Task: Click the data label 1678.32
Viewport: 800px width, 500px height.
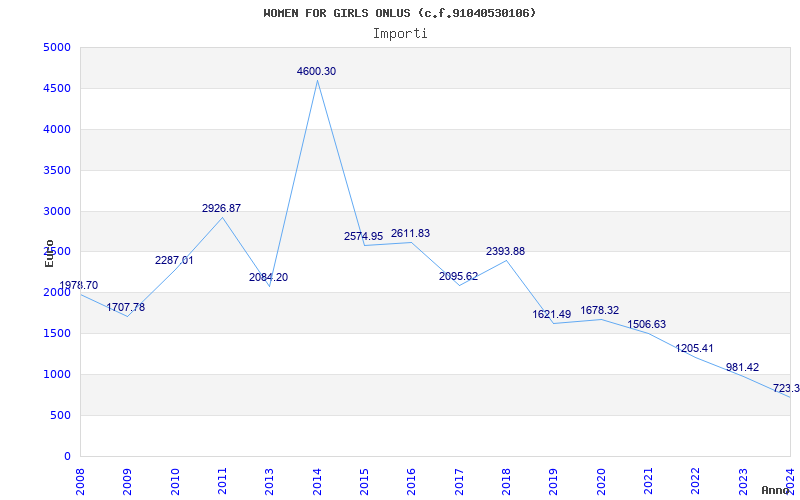Action: coord(599,310)
